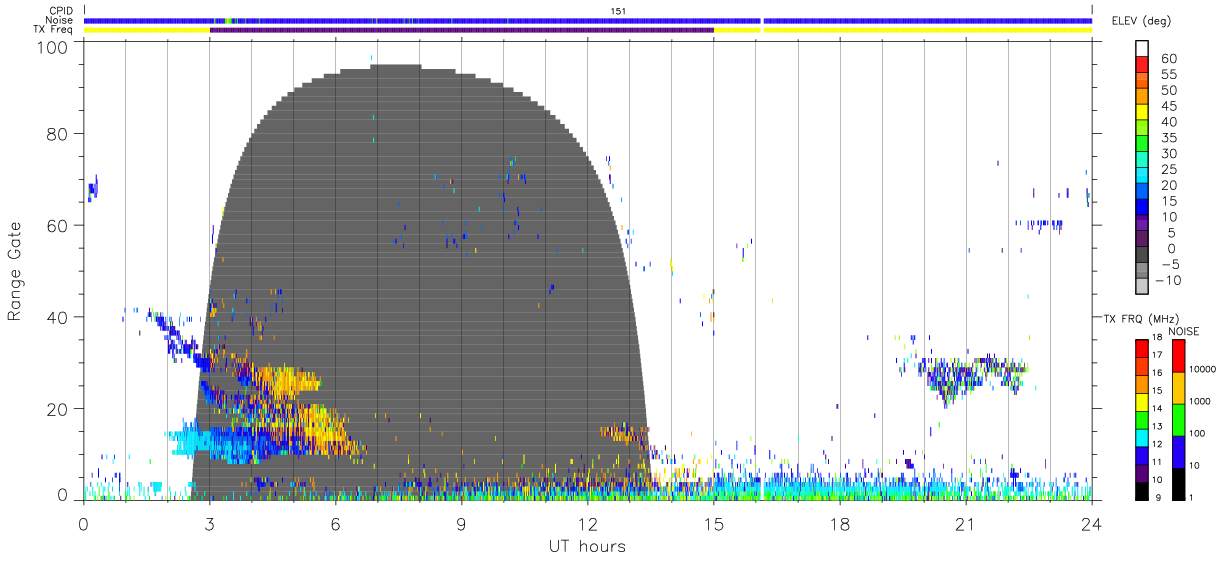Click the 40 tick on Range Gate axis
Viewport: 1228px width, 567px height.
coord(58,317)
